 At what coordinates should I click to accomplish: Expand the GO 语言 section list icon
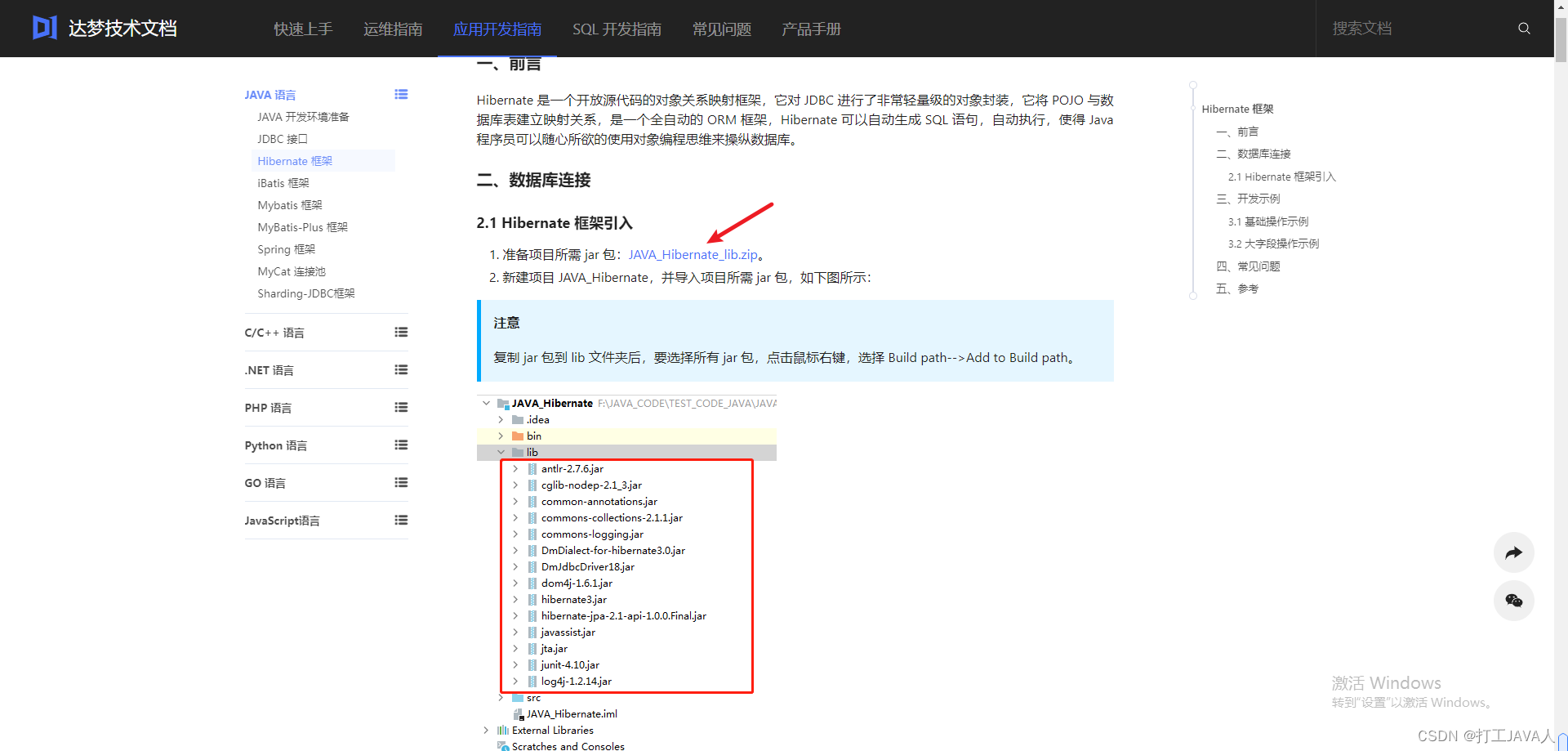(401, 483)
